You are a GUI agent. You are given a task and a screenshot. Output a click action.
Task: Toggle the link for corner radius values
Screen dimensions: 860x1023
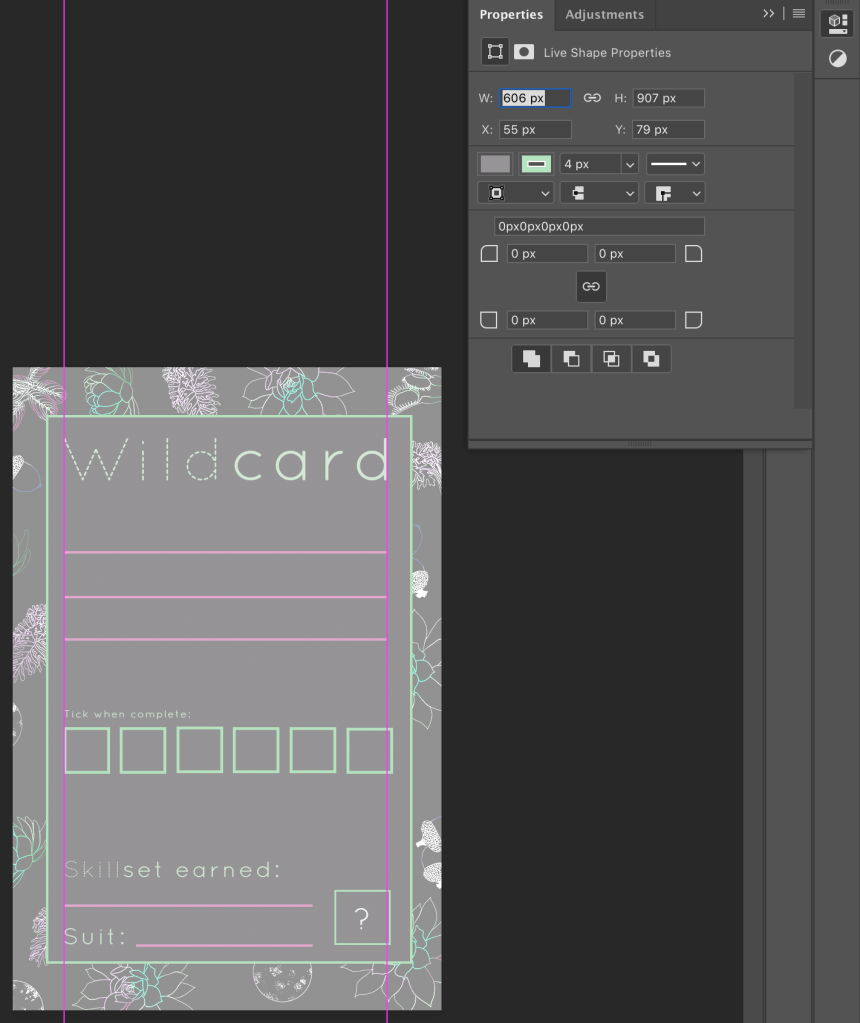point(591,287)
